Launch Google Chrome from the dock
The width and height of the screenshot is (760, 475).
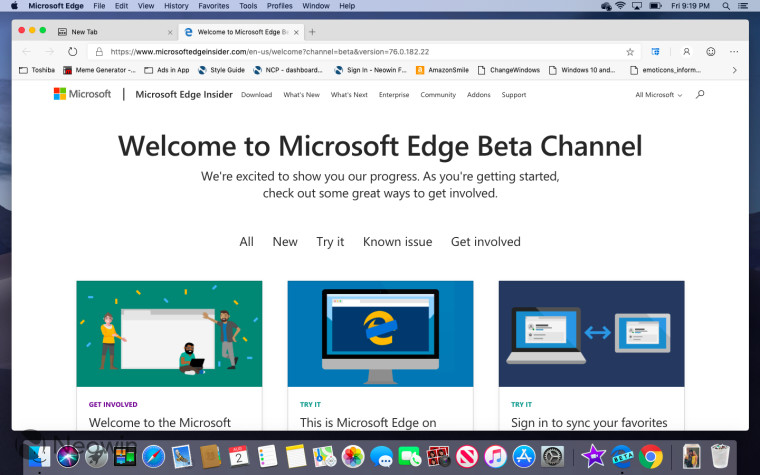click(x=650, y=456)
